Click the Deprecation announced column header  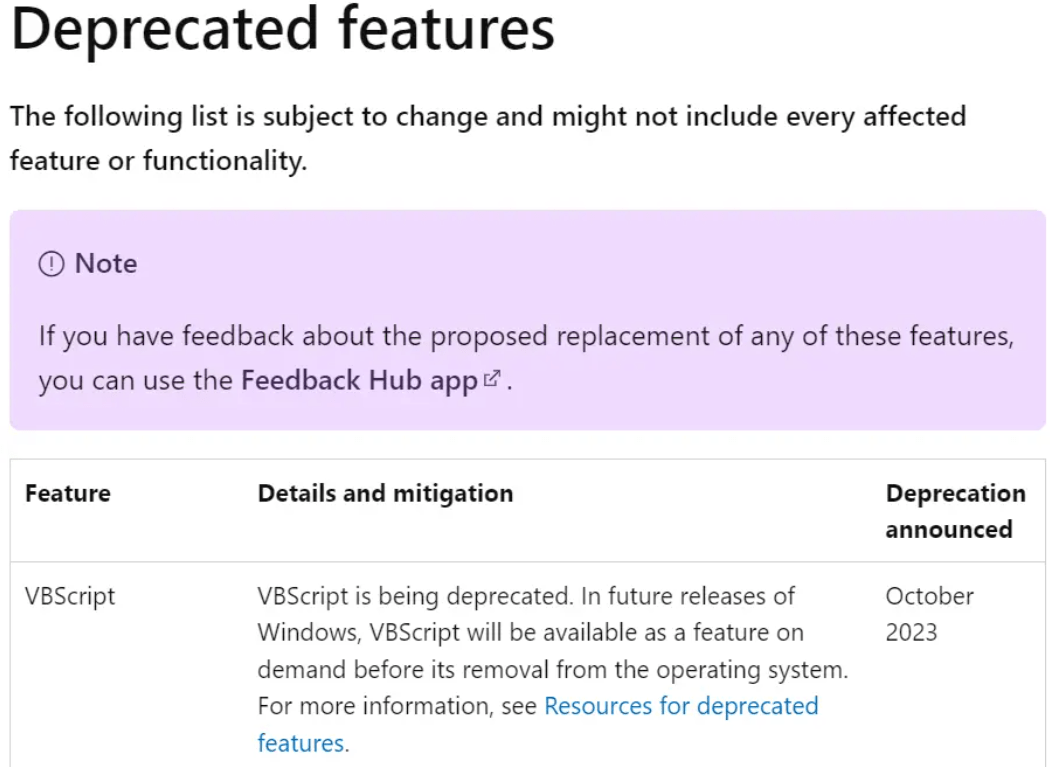point(956,511)
